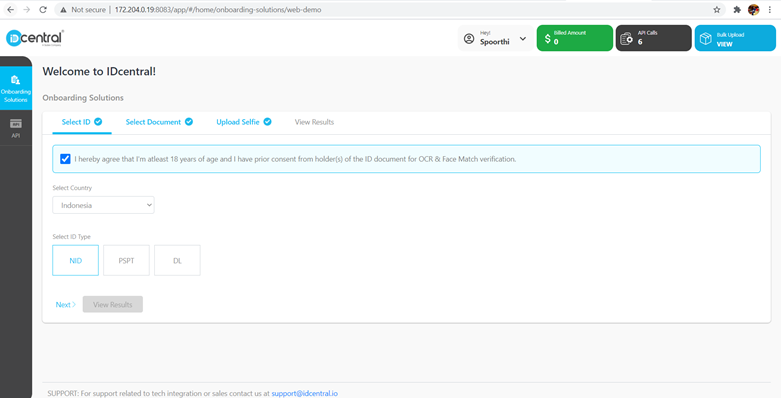This screenshot has height=398, width=781.
Task: Click the dollar sign icon in Billed Amount
Action: 547,38
